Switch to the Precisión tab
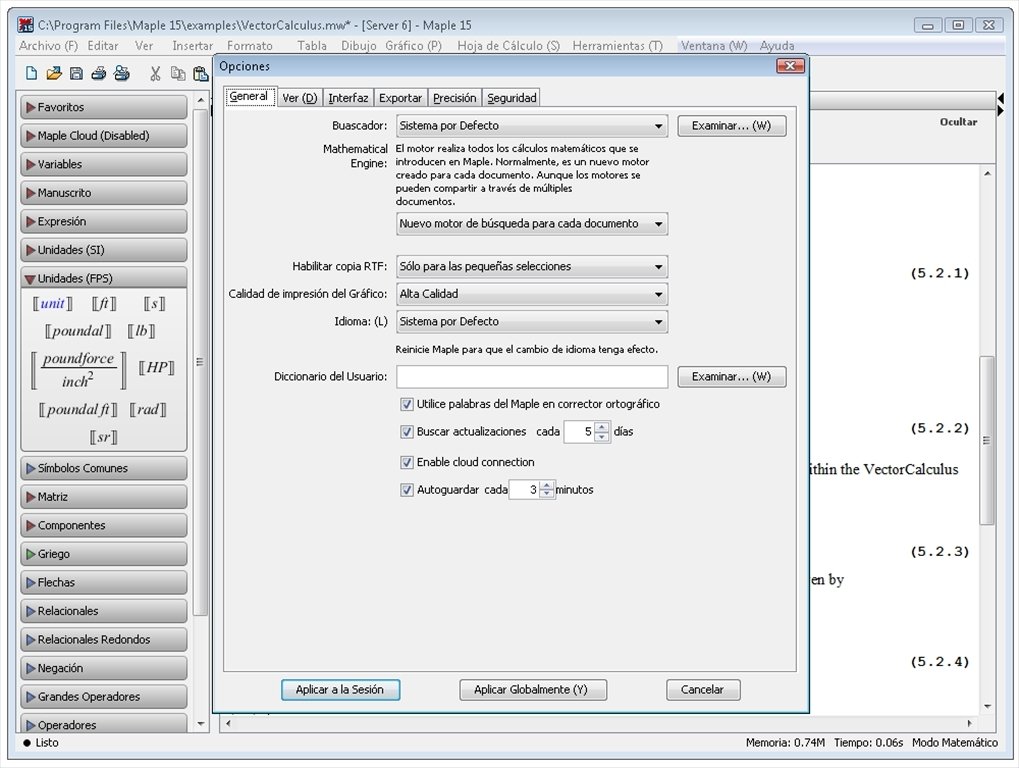The width and height of the screenshot is (1019, 768). 455,97
